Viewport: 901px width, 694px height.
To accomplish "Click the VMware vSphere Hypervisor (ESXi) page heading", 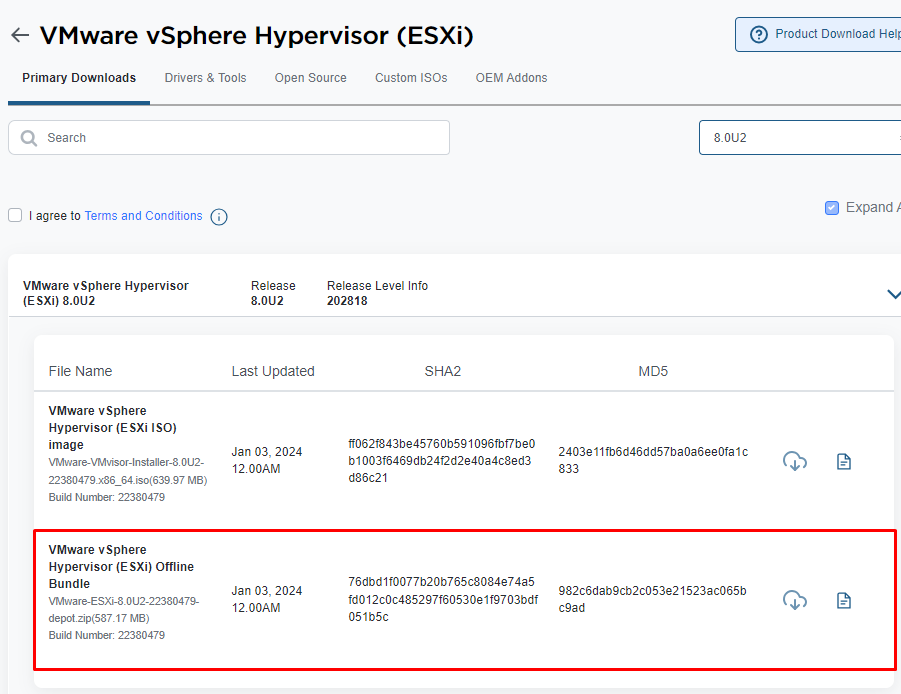I will coord(256,36).
